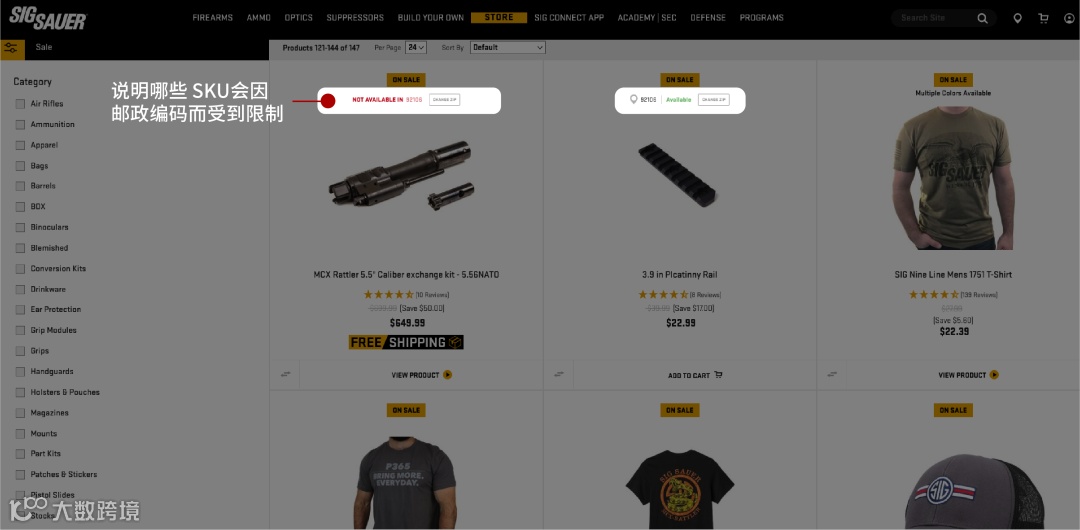Open the Per Page 24 dropdown
The width and height of the screenshot is (1080, 530).
(x=416, y=48)
